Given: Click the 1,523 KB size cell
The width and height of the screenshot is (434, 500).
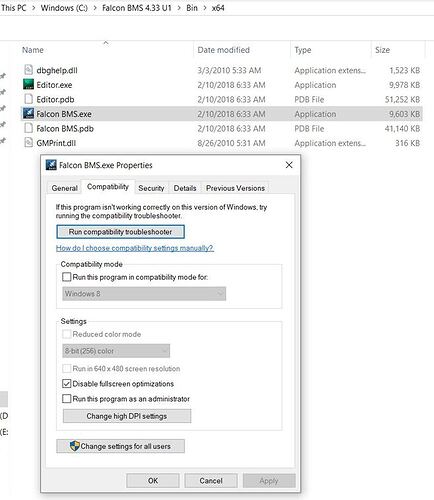Looking at the screenshot, I should click(x=404, y=70).
